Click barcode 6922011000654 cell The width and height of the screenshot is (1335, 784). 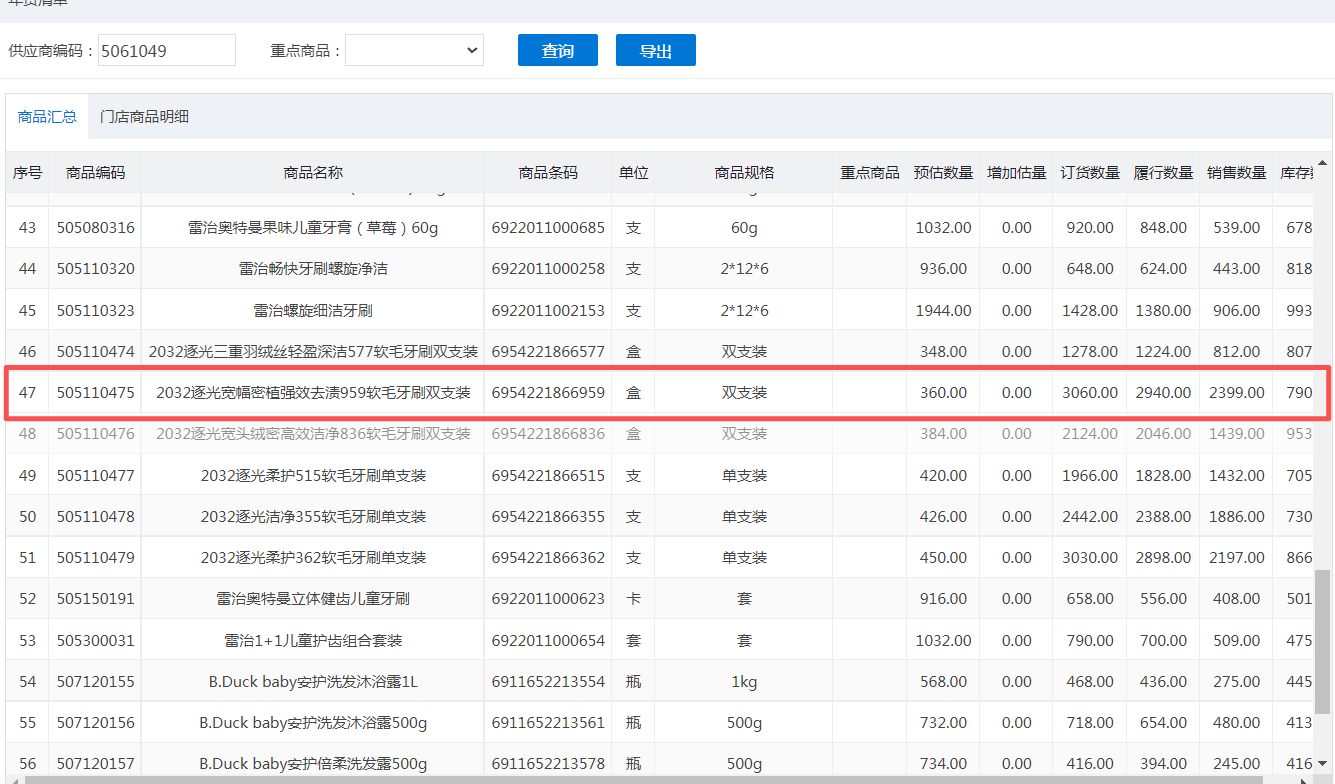(548, 640)
